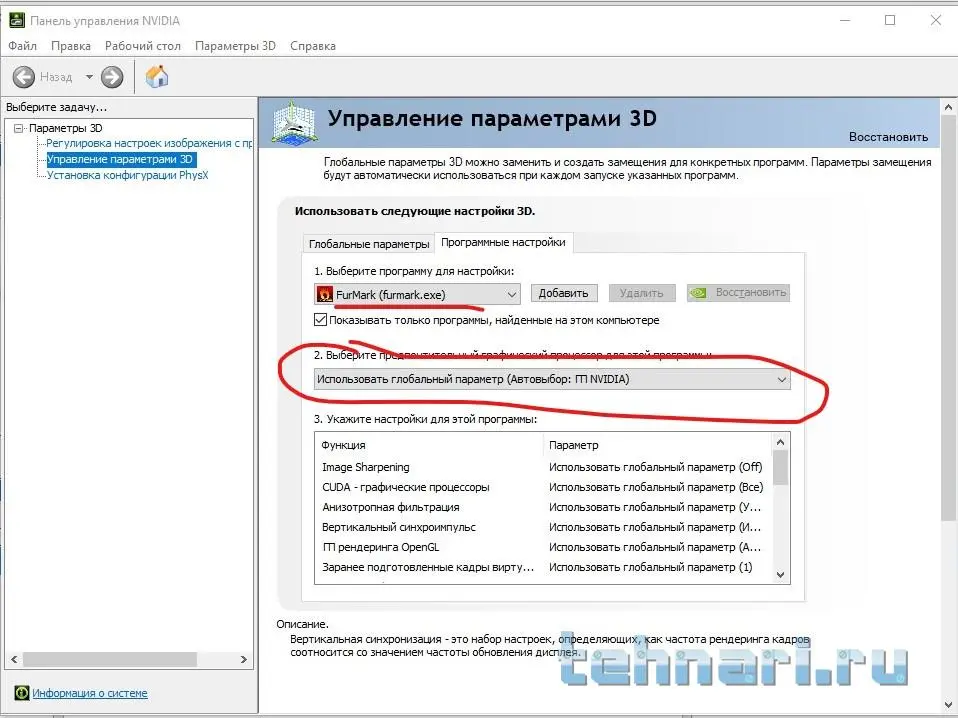Click settings list scroll down arrow
958x718 pixels.
780,574
